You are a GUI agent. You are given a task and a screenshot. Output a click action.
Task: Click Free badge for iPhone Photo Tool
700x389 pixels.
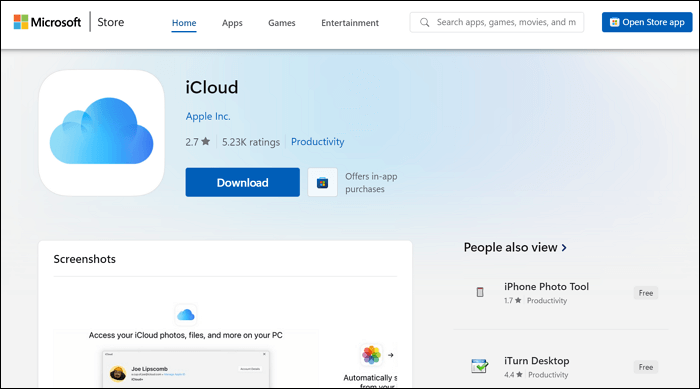(646, 293)
